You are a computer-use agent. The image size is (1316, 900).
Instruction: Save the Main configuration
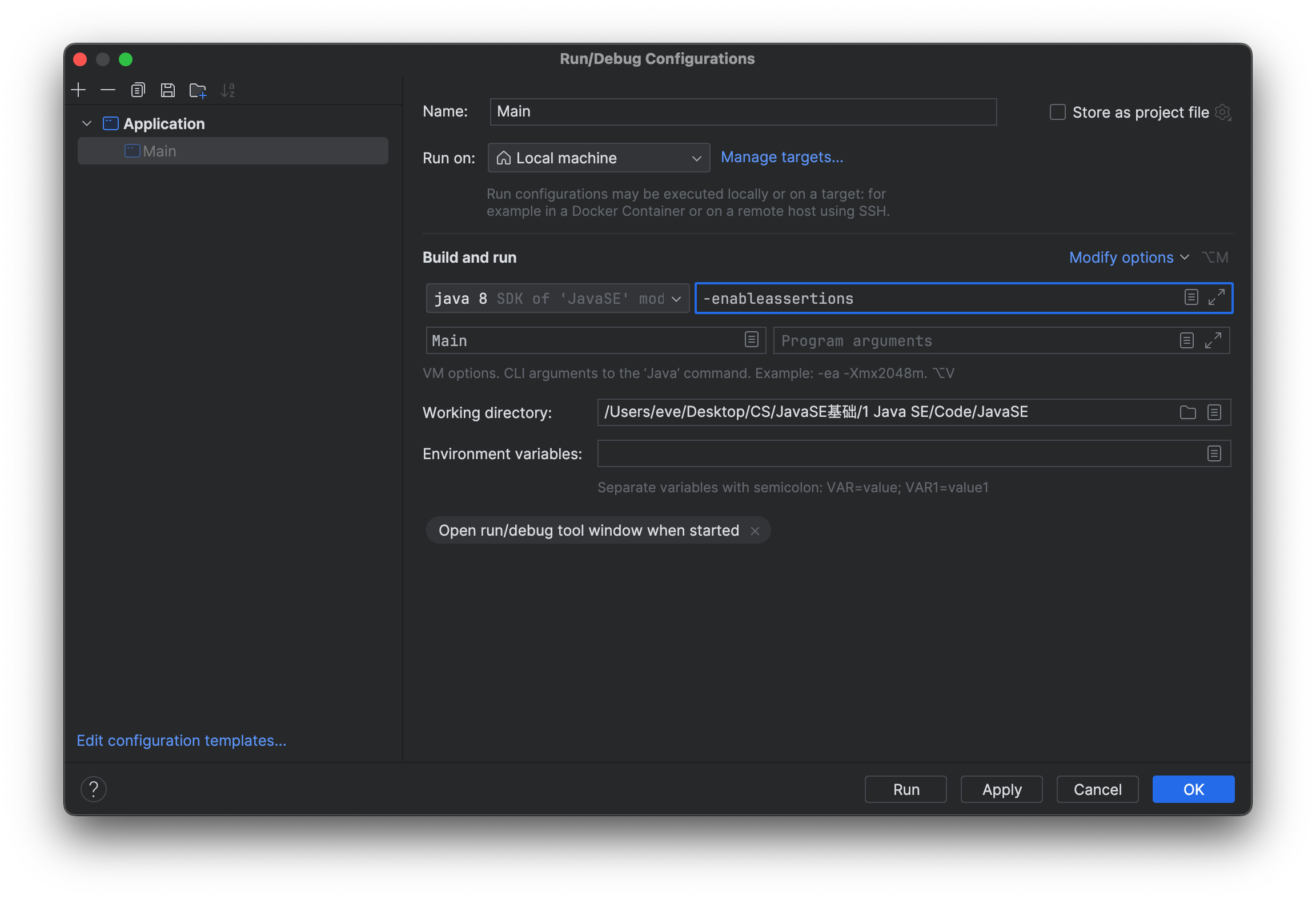(x=167, y=90)
